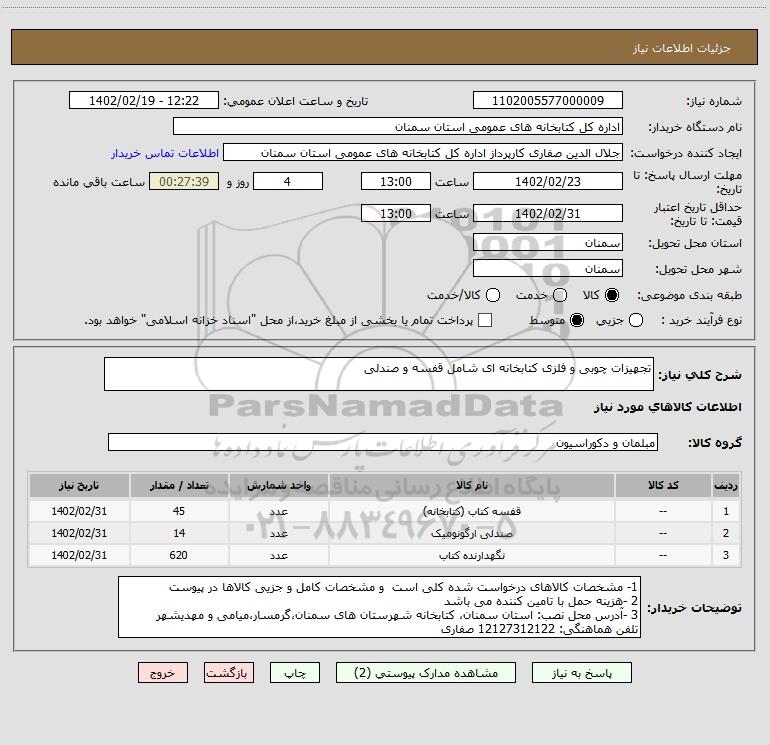Click the response deadline time 13:00
Screen dimensions: 770x745
[x=396, y=181]
